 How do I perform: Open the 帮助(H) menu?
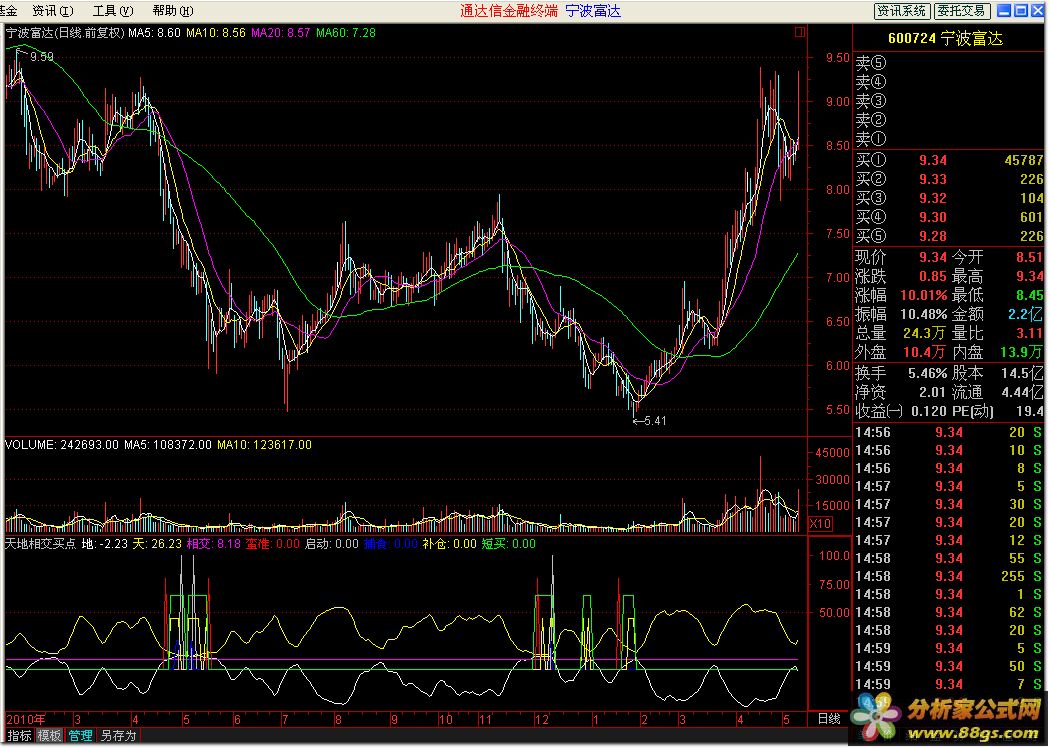coord(173,11)
